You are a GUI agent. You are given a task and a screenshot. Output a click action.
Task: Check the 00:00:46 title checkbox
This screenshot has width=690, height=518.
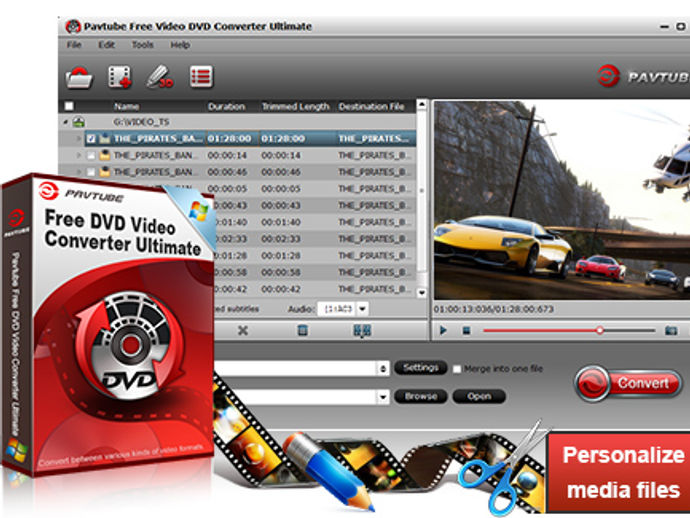[91, 172]
